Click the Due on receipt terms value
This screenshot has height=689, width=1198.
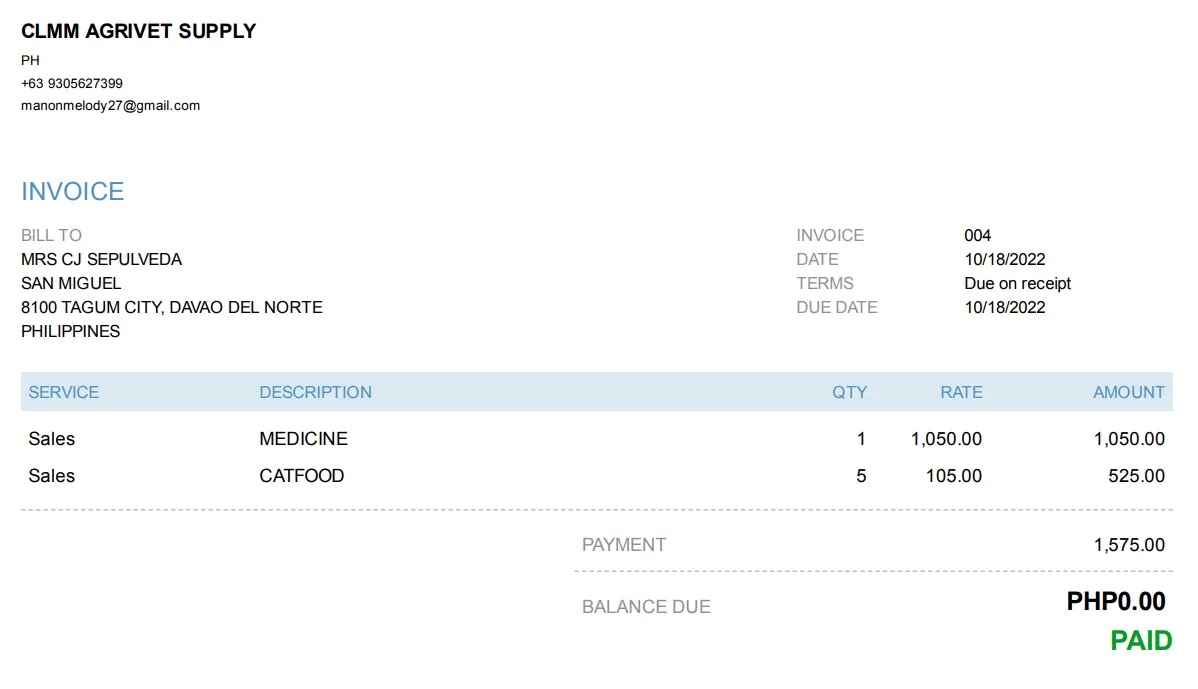[x=1017, y=283]
